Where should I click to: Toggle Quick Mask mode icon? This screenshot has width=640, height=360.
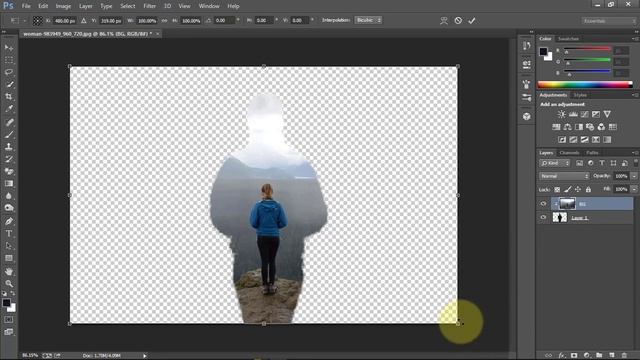pos(9,320)
